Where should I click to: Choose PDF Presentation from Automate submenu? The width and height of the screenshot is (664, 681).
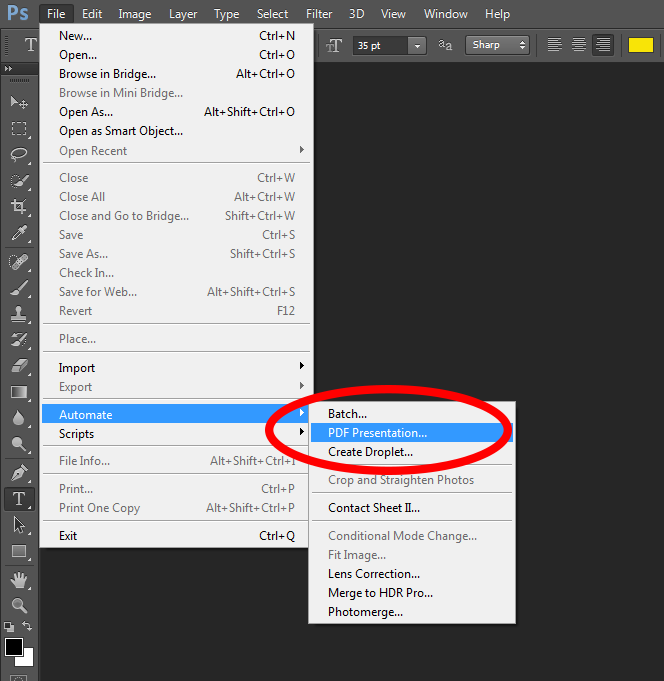[412, 433]
